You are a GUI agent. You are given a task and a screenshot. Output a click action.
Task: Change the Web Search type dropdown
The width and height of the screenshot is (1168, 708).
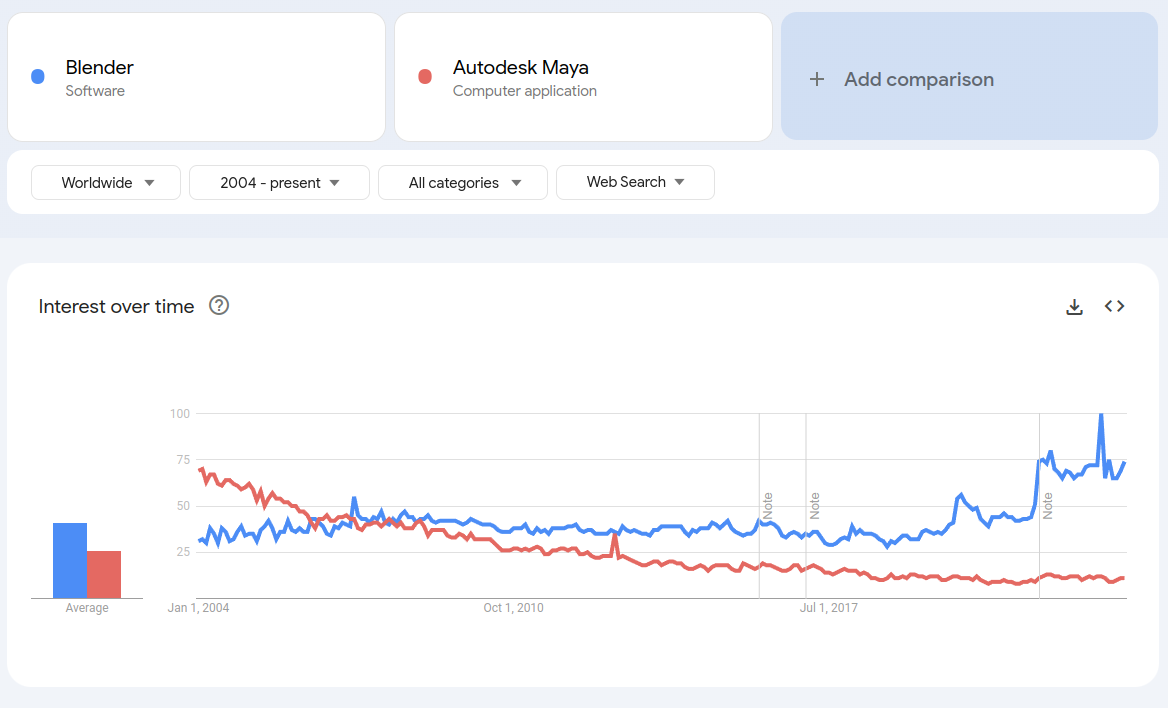pyautogui.click(x=635, y=182)
